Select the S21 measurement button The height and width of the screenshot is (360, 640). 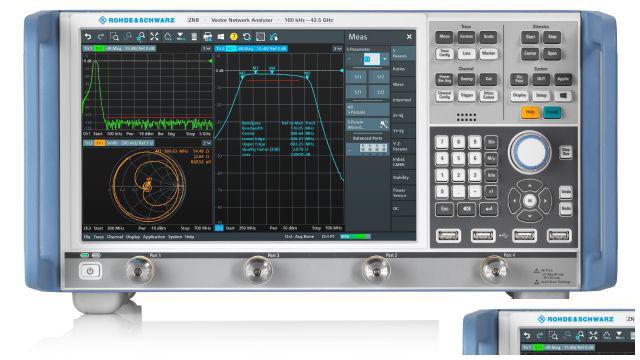(x=357, y=92)
